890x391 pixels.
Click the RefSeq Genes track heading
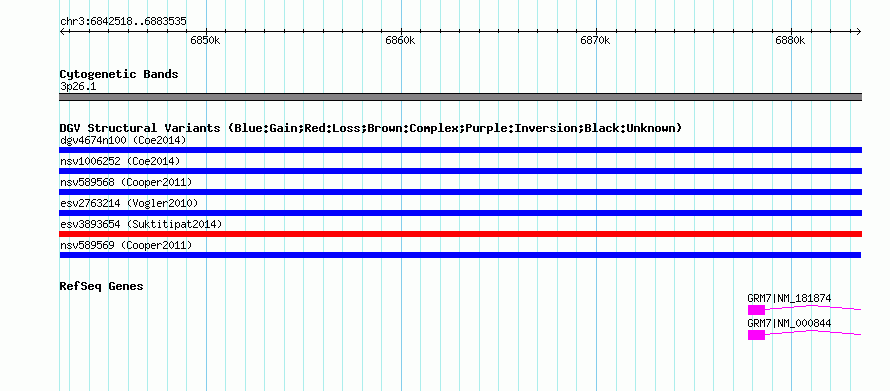click(101, 287)
